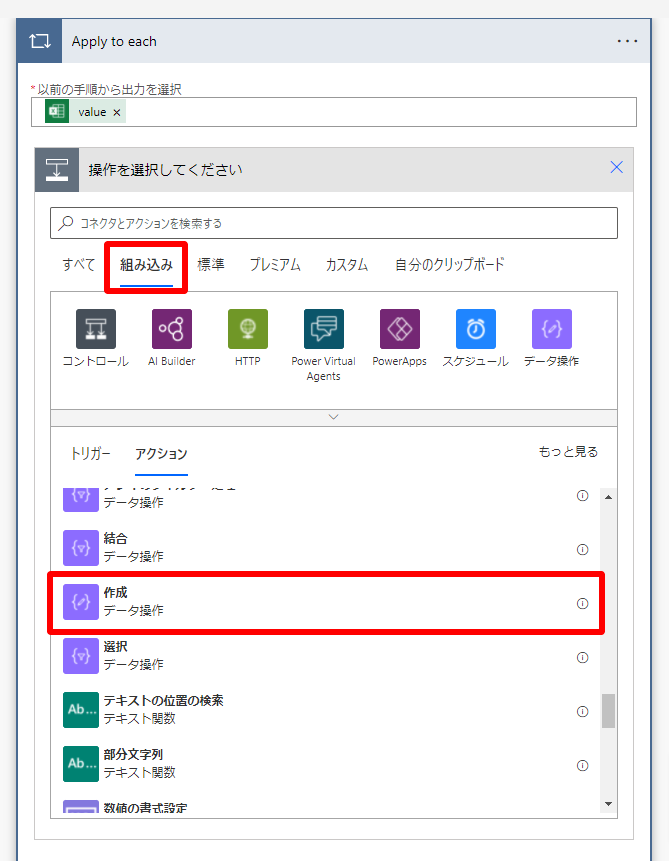Click the previous-step output input field
The width and height of the screenshot is (669, 861).
pos(334,112)
